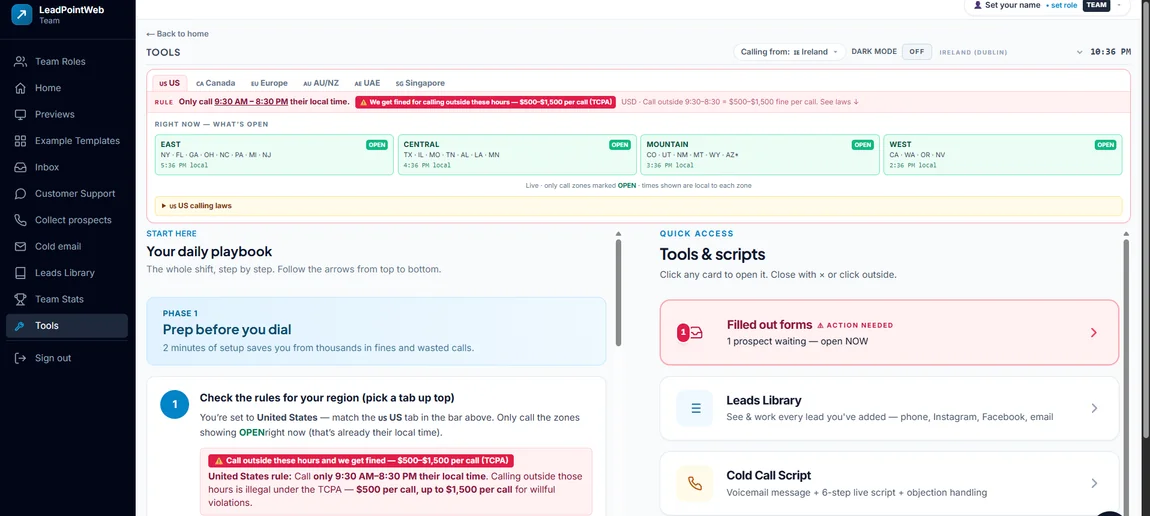Click the 10:36 PM clock text
1150x516 pixels.
1110,52
